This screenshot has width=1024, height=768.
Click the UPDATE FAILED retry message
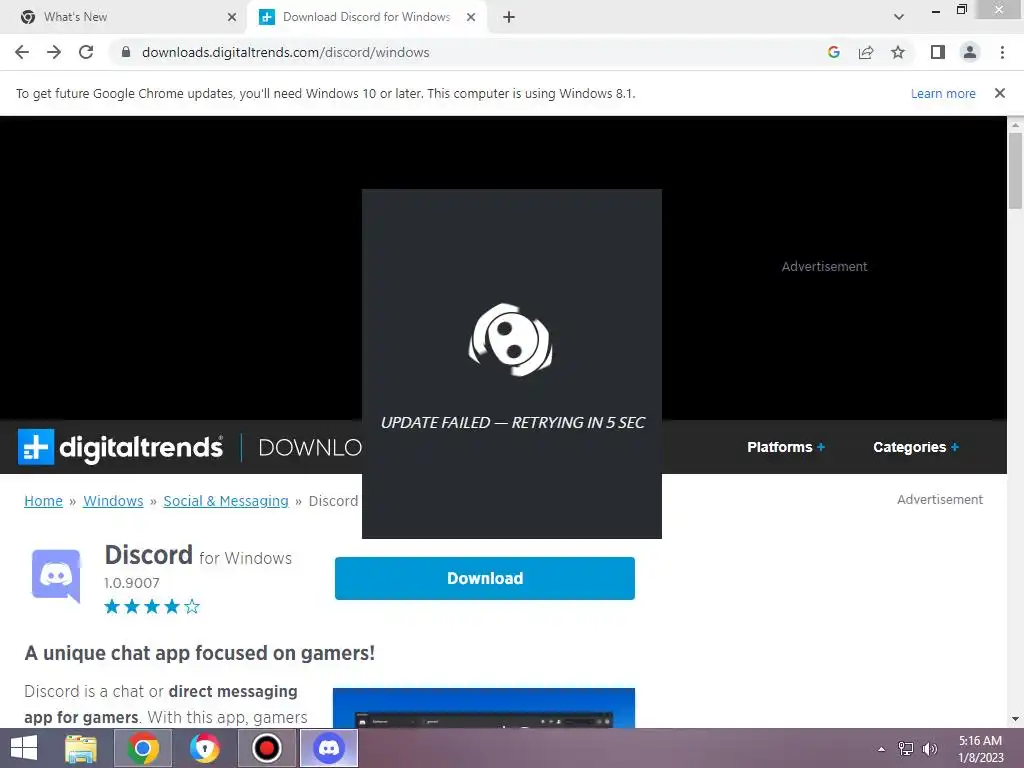click(513, 423)
